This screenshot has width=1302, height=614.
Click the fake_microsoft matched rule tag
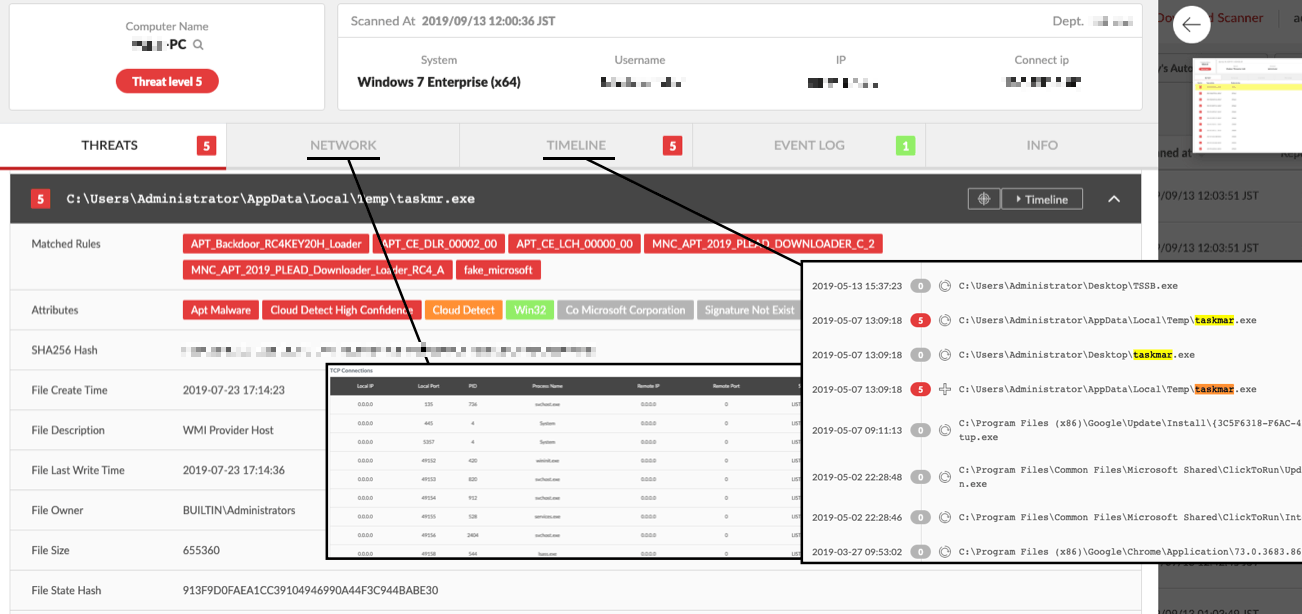click(x=498, y=270)
